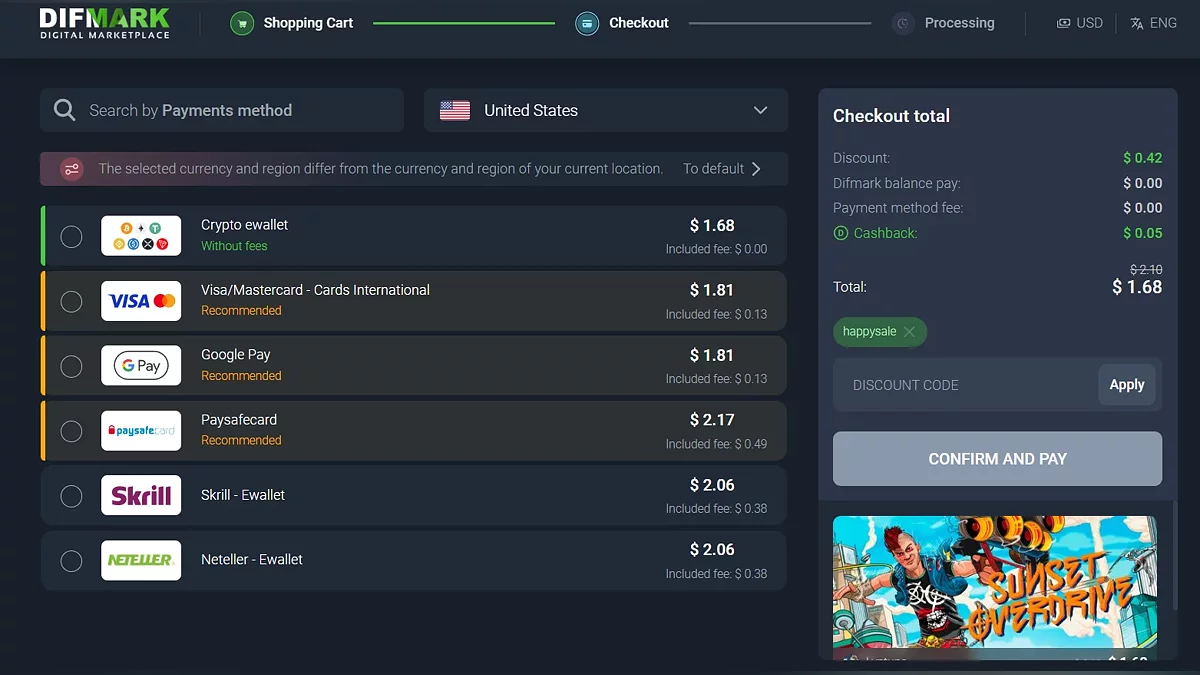Click the Difmark Digital Marketplace logo
1200x675 pixels.
104,23
